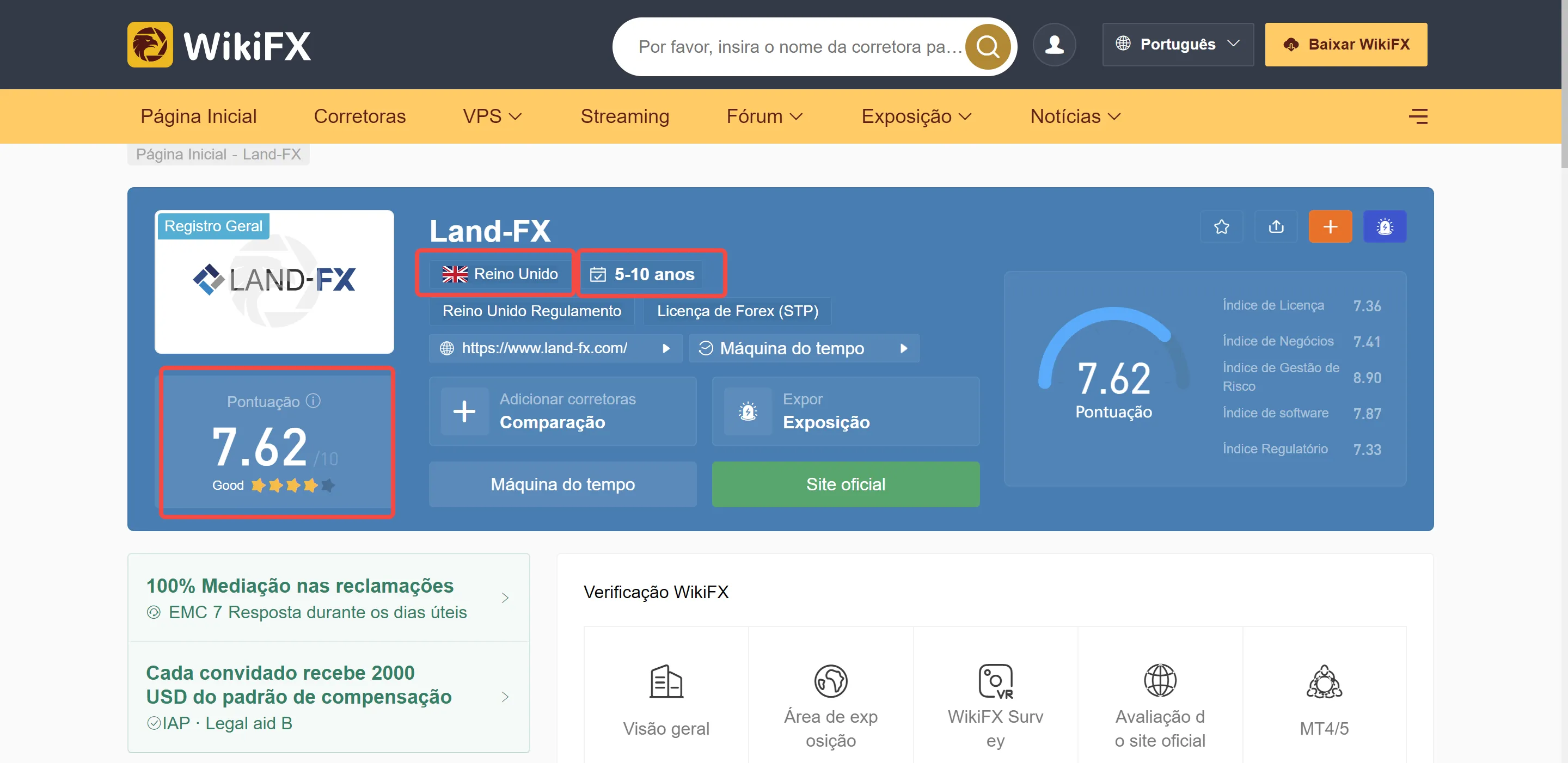Expand the land-fx.com website link arrow
This screenshot has height=763, width=1568.
(x=666, y=348)
